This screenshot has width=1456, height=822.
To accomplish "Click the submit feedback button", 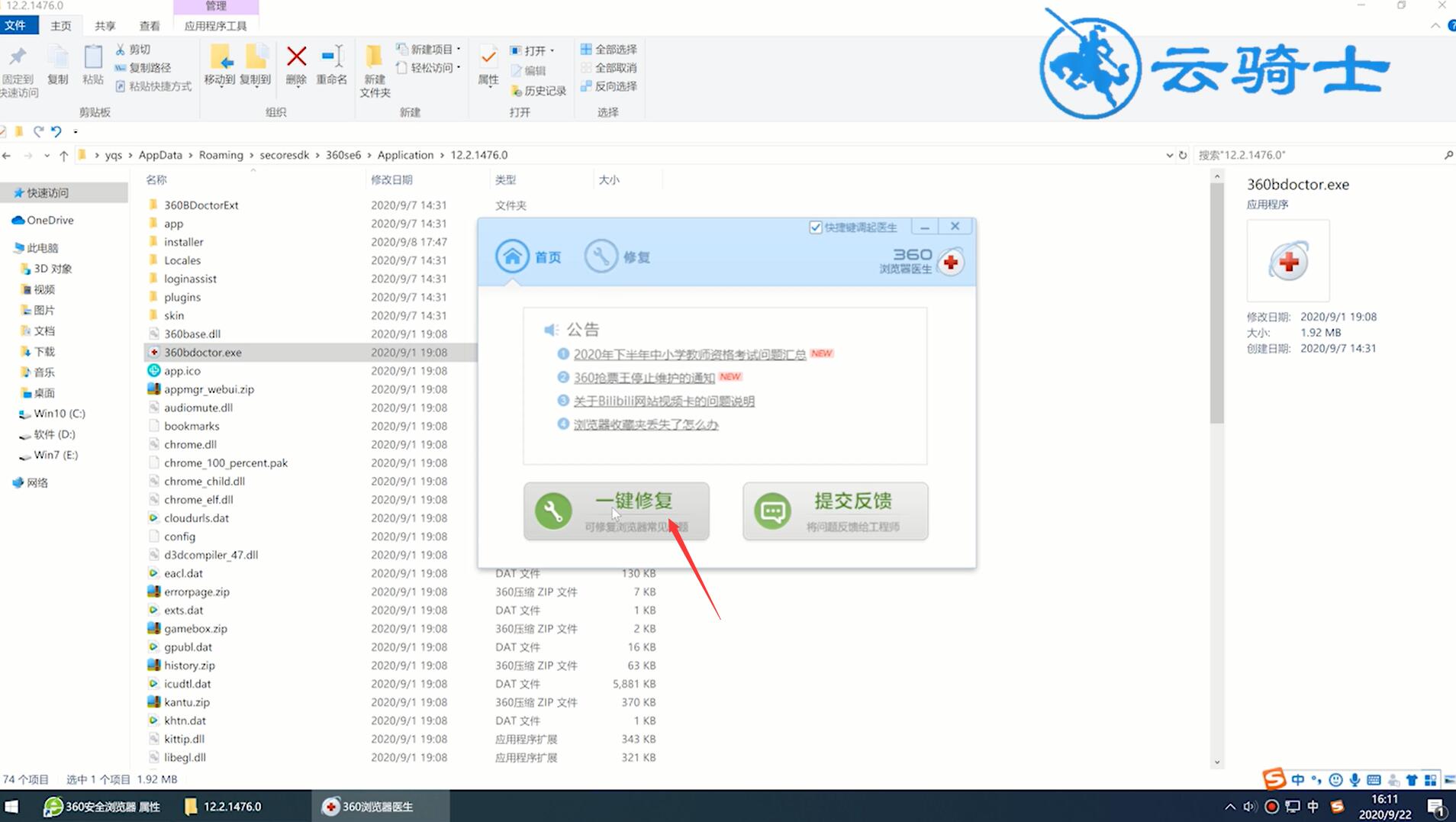I will [836, 511].
